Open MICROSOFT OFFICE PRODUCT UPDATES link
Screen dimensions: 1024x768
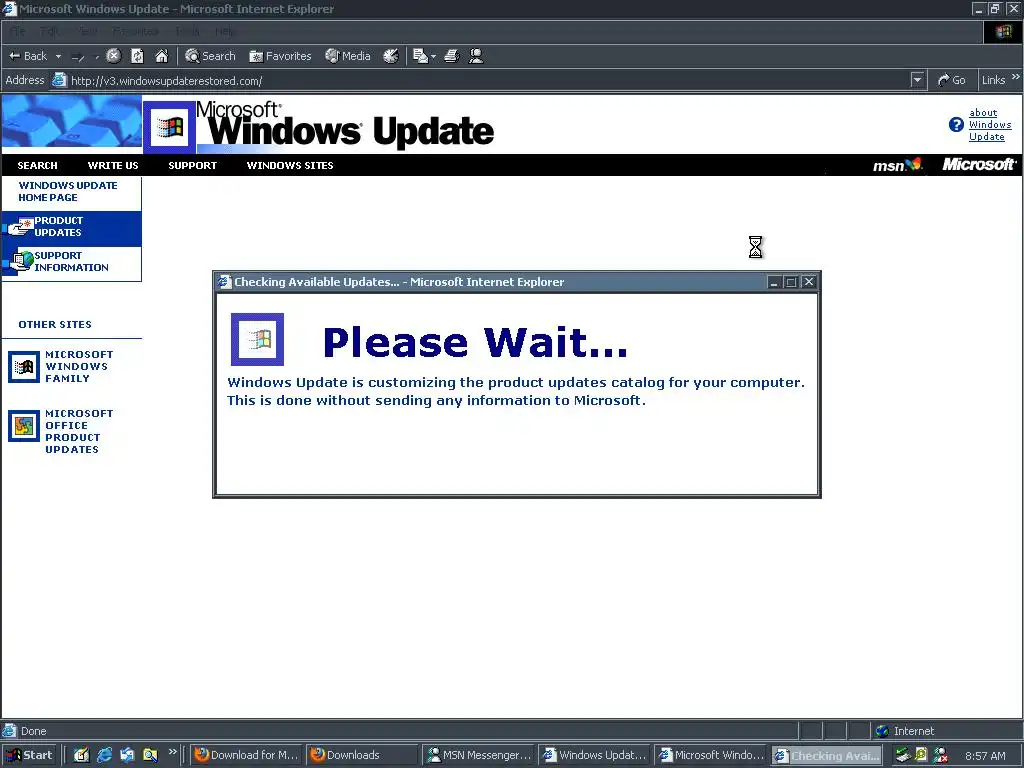(x=79, y=432)
